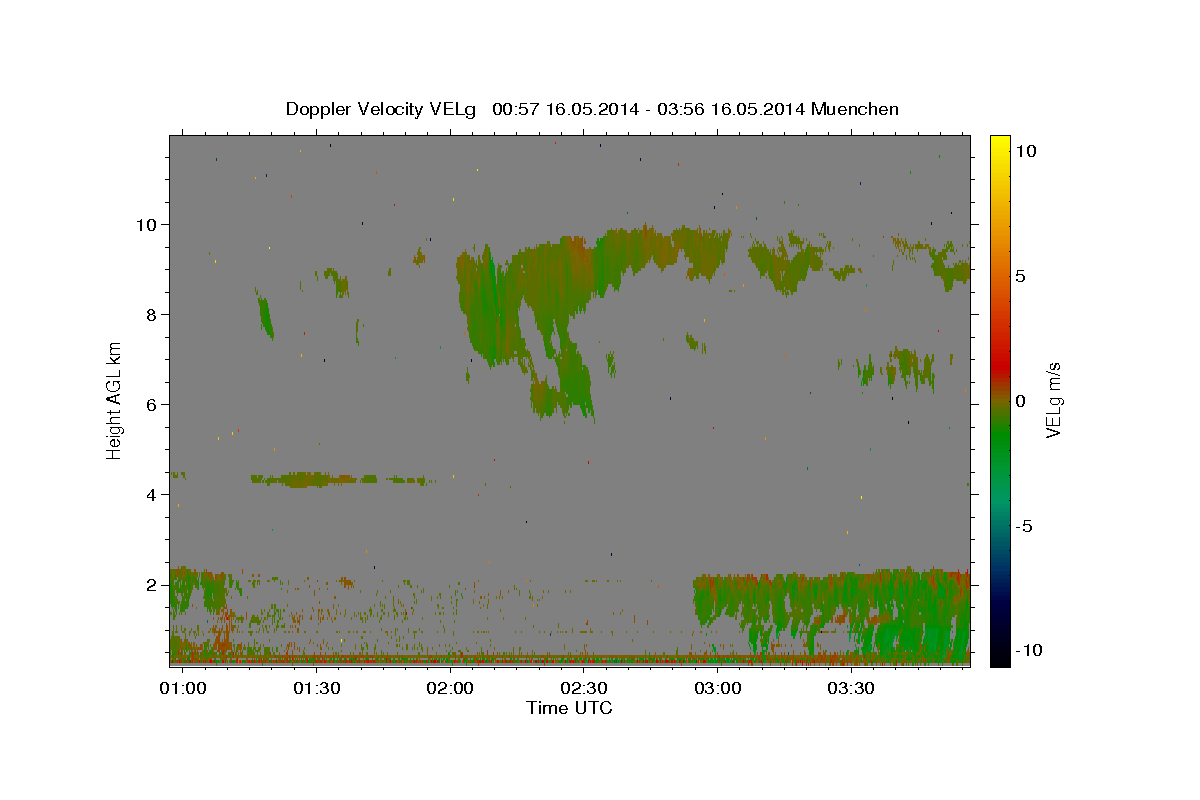Click the end time '03:56 16.05.2014' in the title
This screenshot has width=1200, height=800.
(x=729, y=109)
